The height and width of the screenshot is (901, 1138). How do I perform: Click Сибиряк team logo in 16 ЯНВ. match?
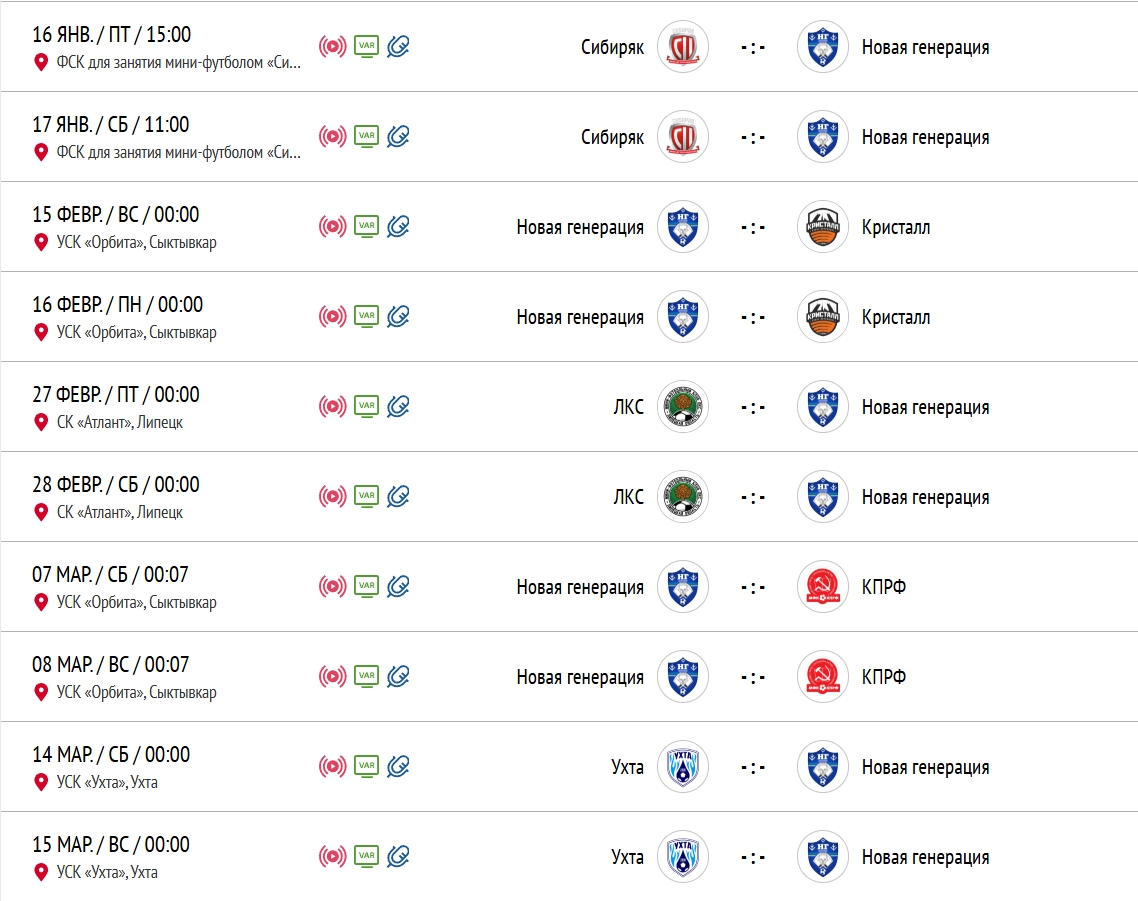[683, 47]
